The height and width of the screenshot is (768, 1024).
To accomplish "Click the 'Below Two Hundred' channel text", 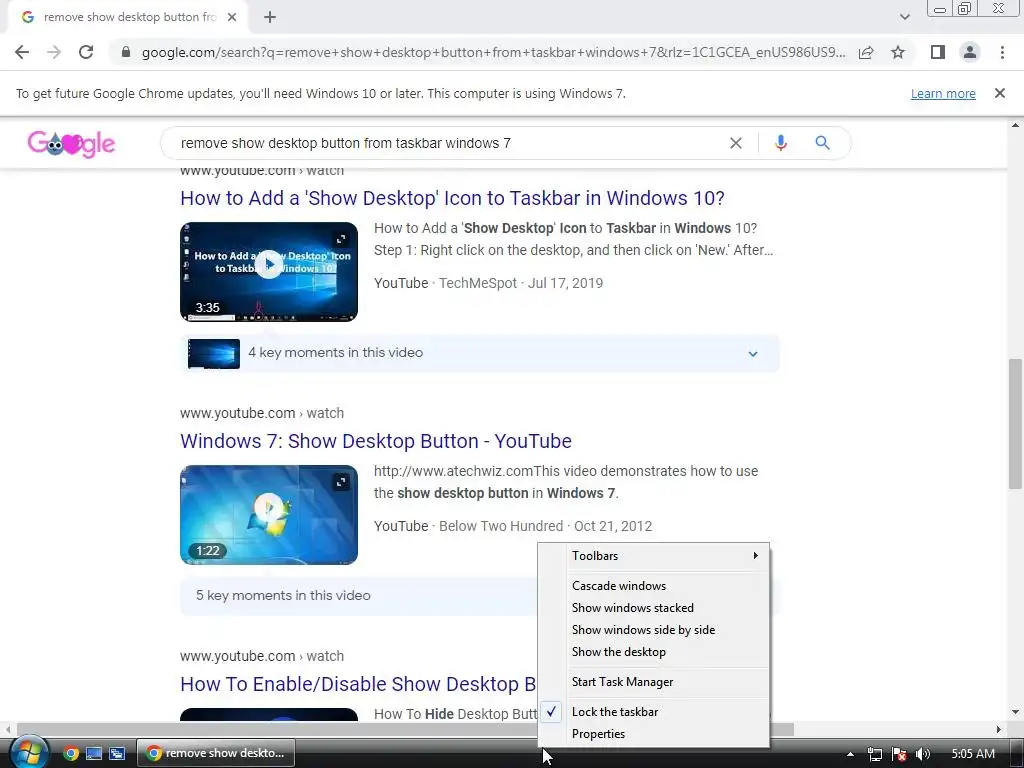I will pyautogui.click(x=501, y=526).
